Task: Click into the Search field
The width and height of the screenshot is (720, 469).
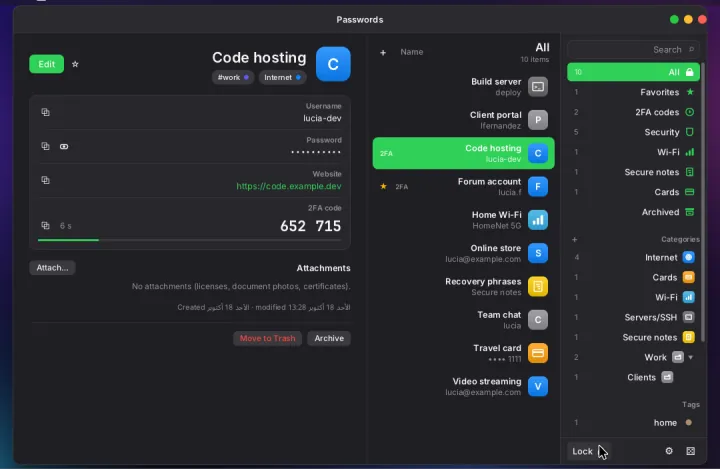Action: pos(633,50)
